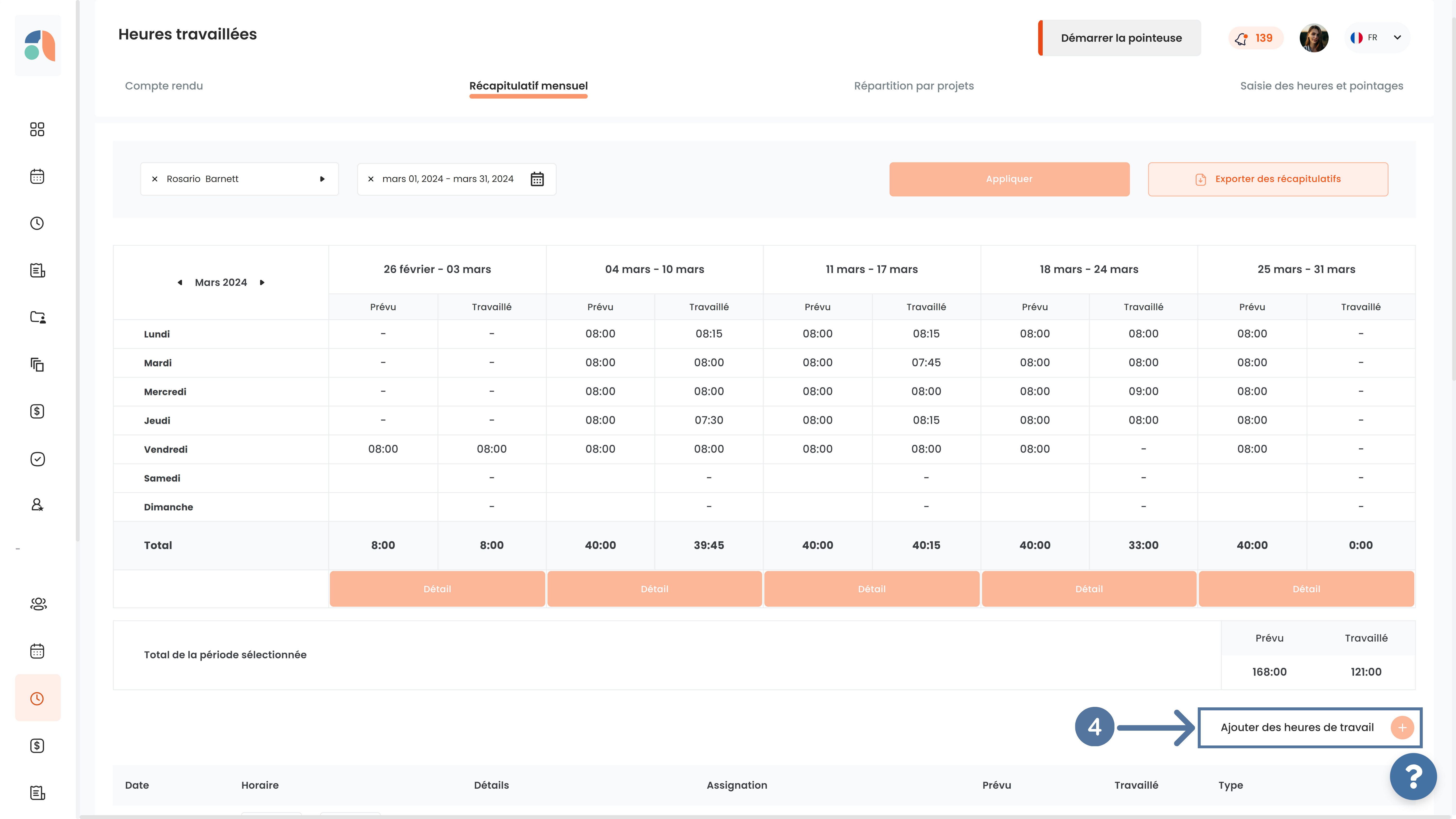Open Saisie des heures et pointages tab
The height and width of the screenshot is (819, 1456).
pos(1322,86)
